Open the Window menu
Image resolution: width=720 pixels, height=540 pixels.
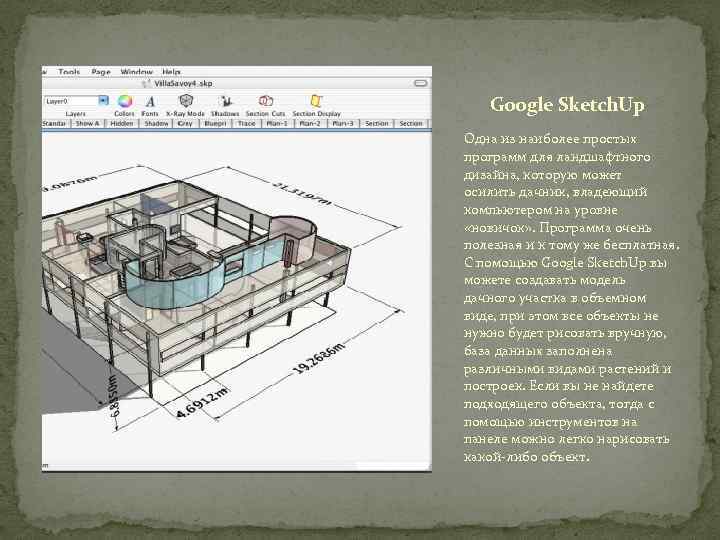tap(136, 72)
